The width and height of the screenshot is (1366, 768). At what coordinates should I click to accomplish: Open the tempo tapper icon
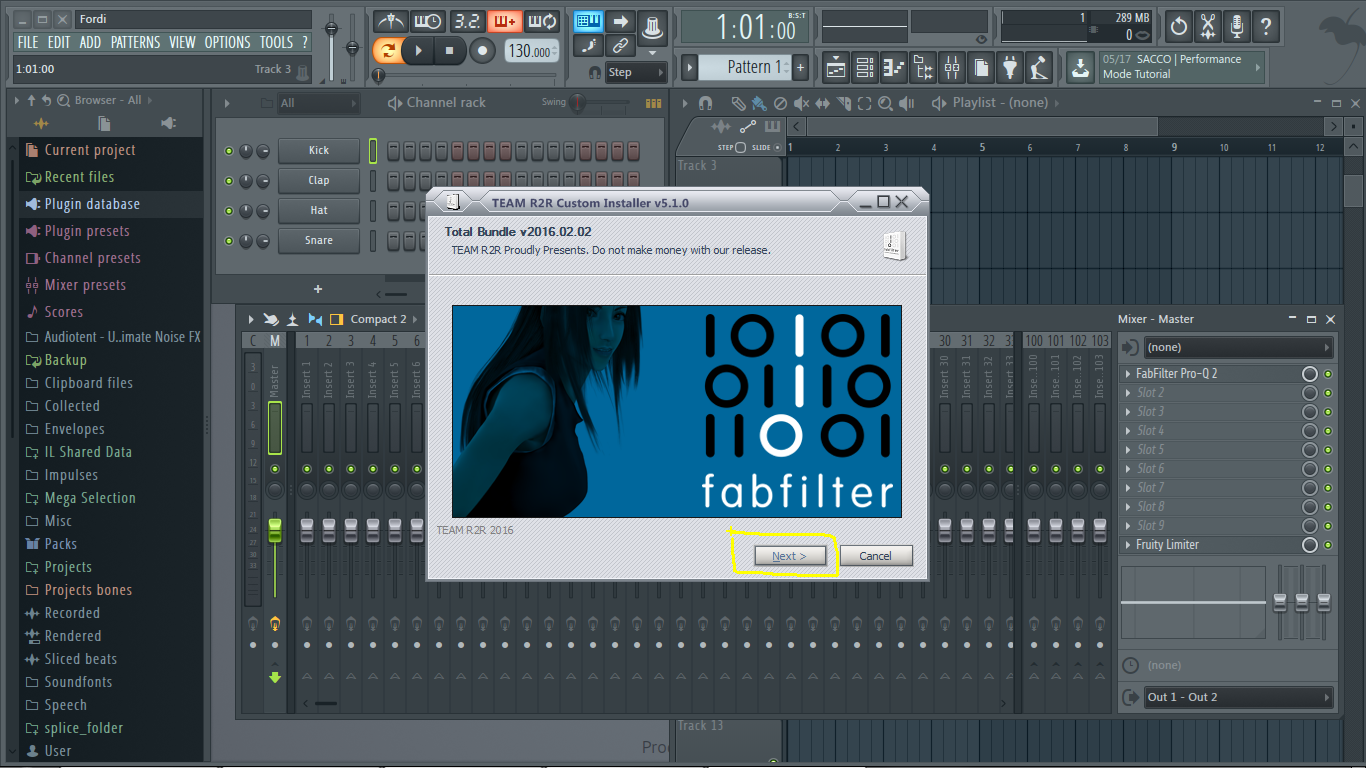coord(1039,68)
